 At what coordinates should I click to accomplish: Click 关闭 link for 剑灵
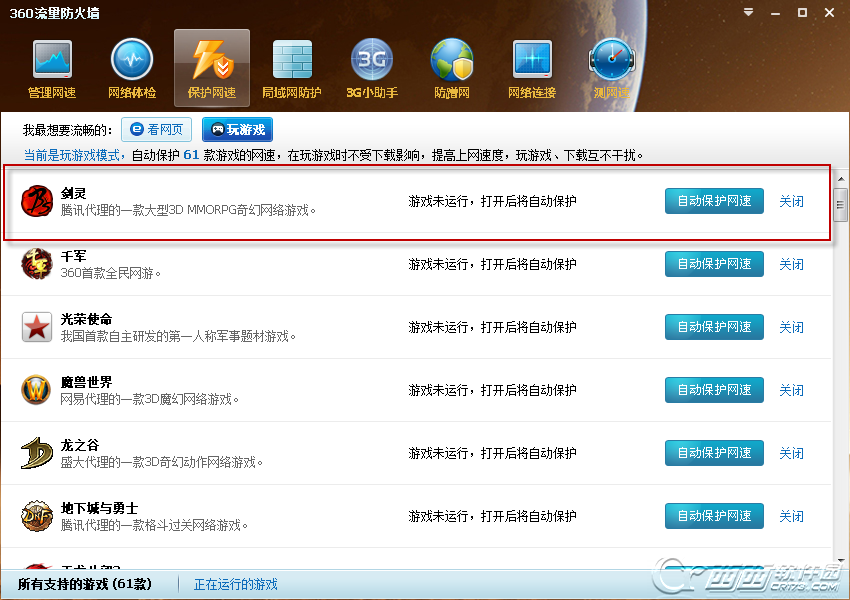791,201
